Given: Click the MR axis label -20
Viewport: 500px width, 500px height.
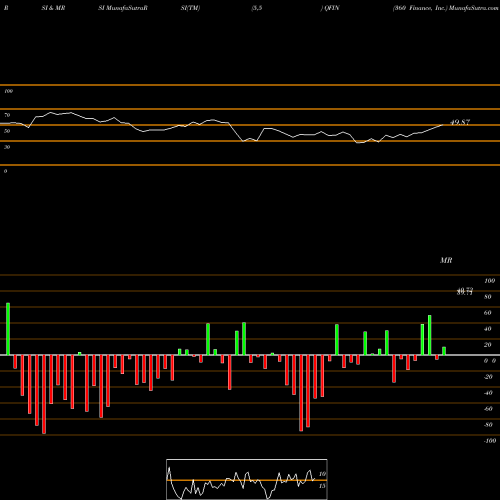Looking at the screenshot, I should pyautogui.click(x=488, y=377).
